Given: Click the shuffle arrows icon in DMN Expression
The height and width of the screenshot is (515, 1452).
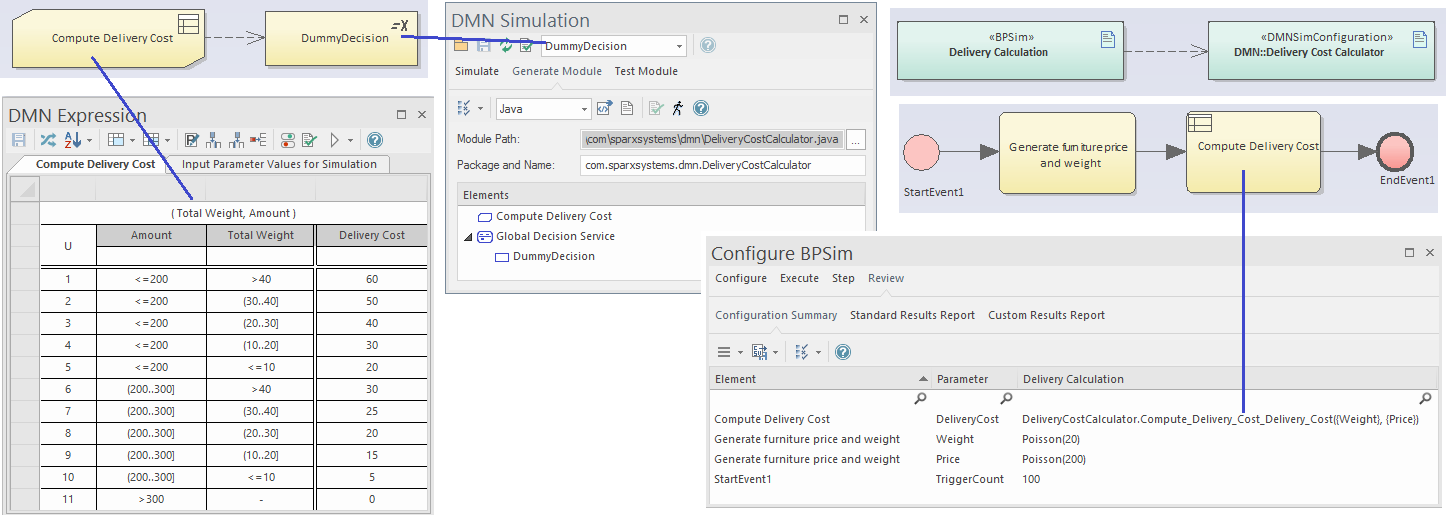Looking at the screenshot, I should point(47,140).
